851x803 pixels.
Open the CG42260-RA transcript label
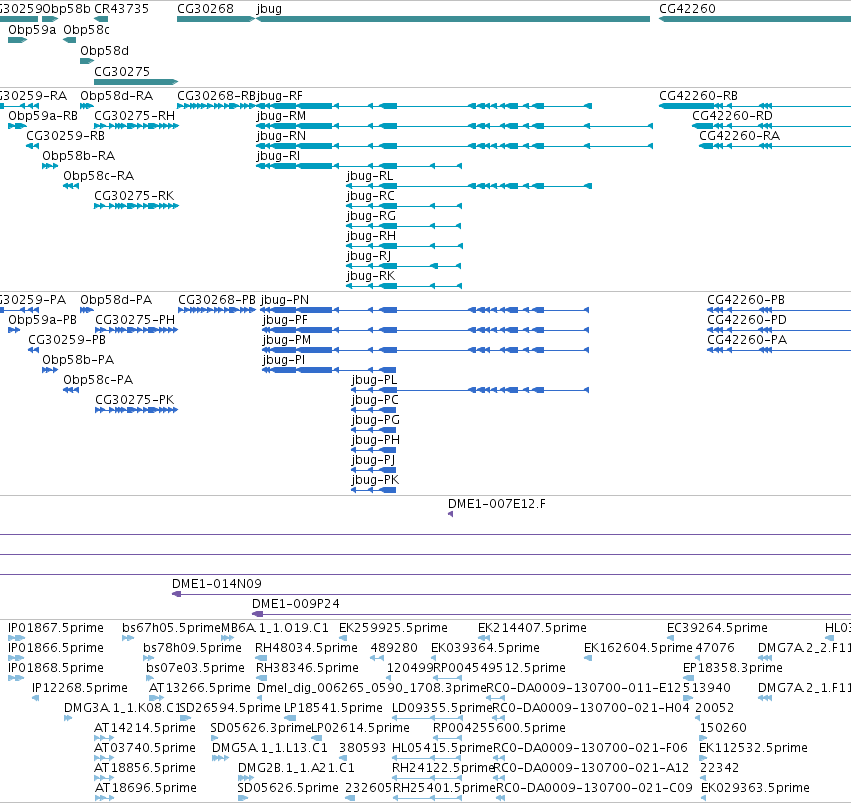(x=739, y=136)
